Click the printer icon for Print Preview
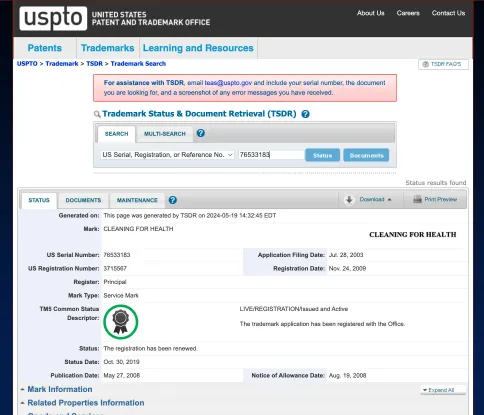This screenshot has width=484, height=415. (417, 199)
